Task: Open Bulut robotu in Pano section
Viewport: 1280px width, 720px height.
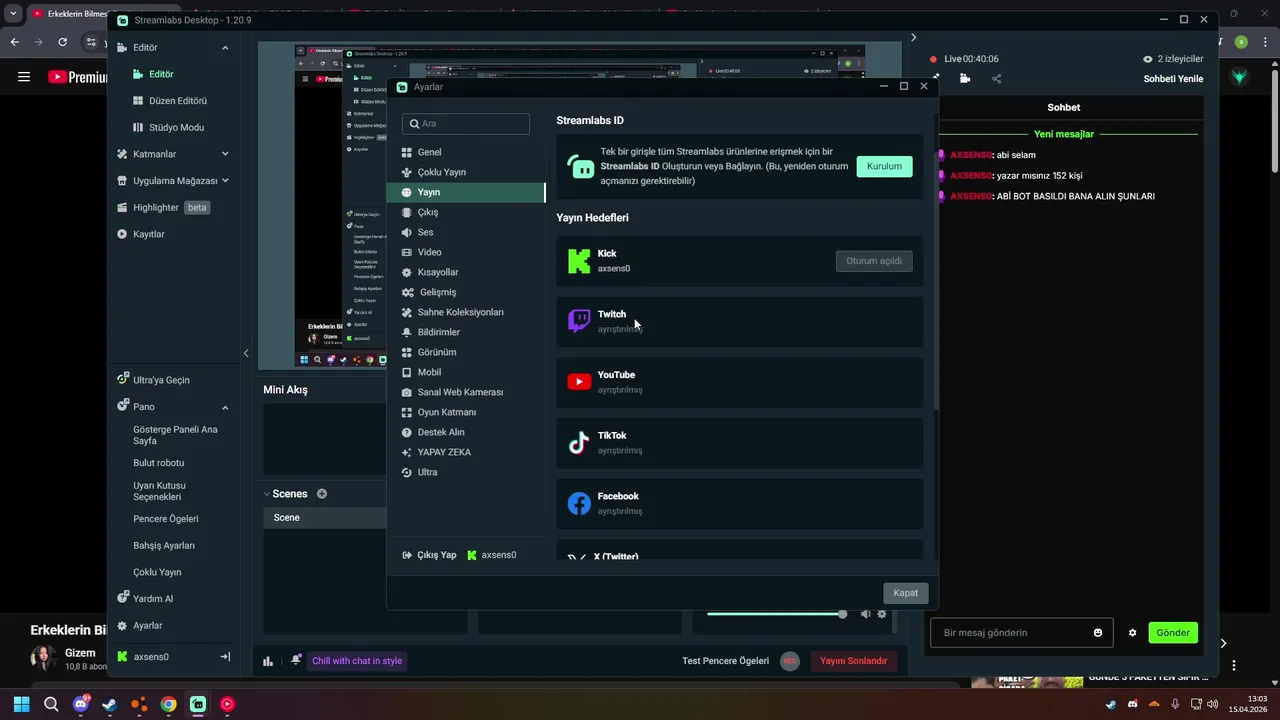Action: (158, 463)
